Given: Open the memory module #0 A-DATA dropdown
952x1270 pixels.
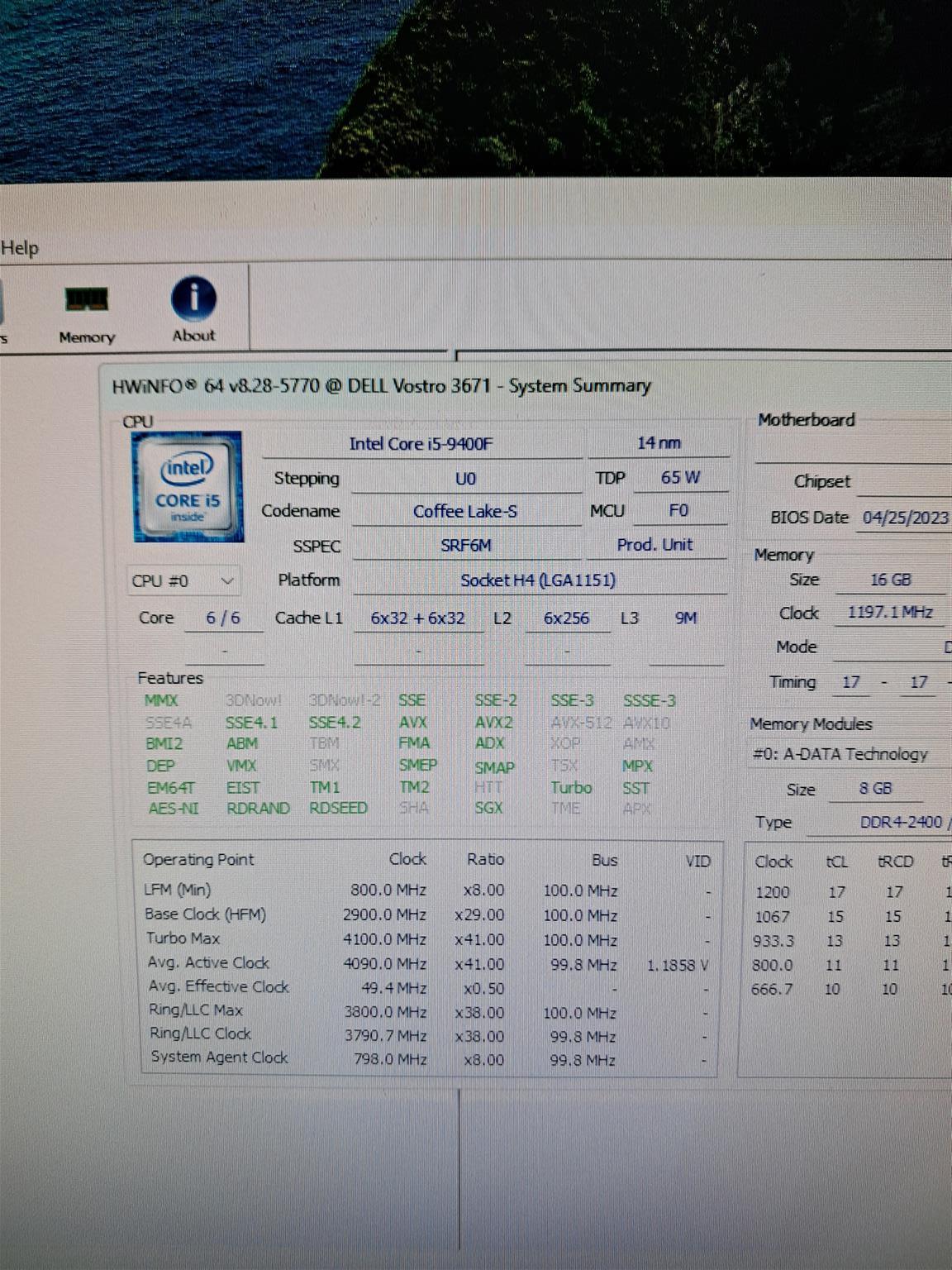Looking at the screenshot, I should click(843, 754).
